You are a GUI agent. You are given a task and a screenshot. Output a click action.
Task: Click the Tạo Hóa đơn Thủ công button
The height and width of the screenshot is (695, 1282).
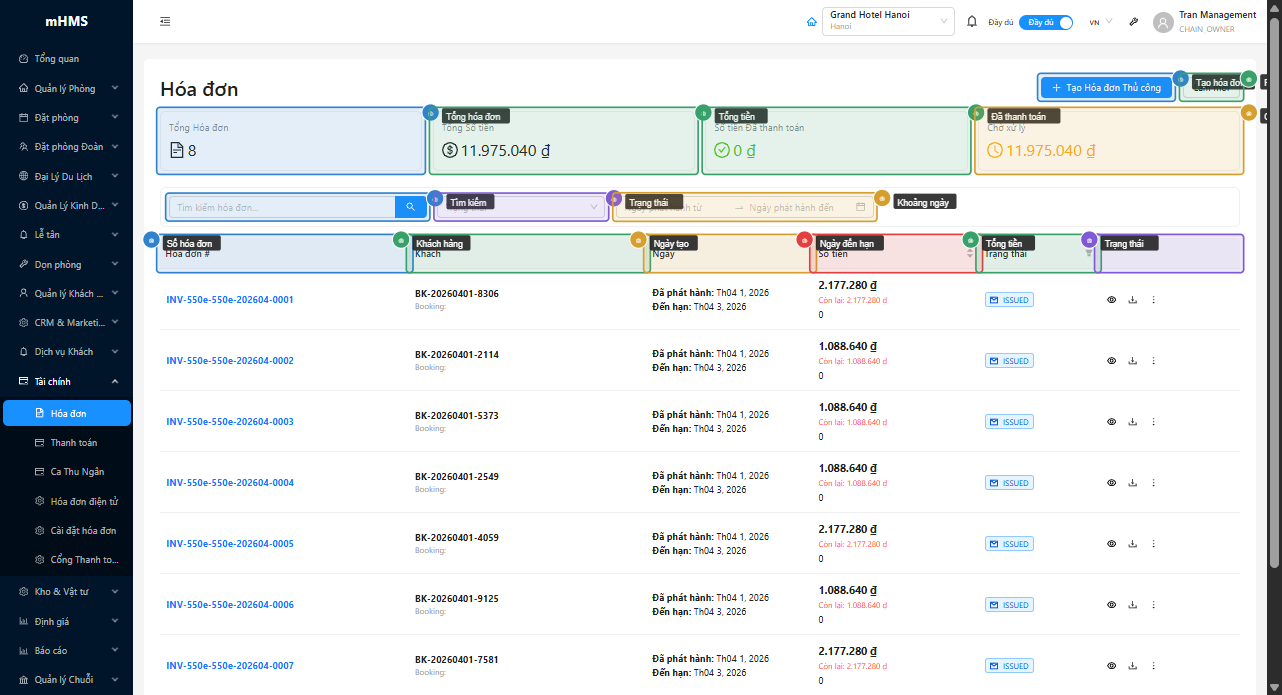[1106, 88]
